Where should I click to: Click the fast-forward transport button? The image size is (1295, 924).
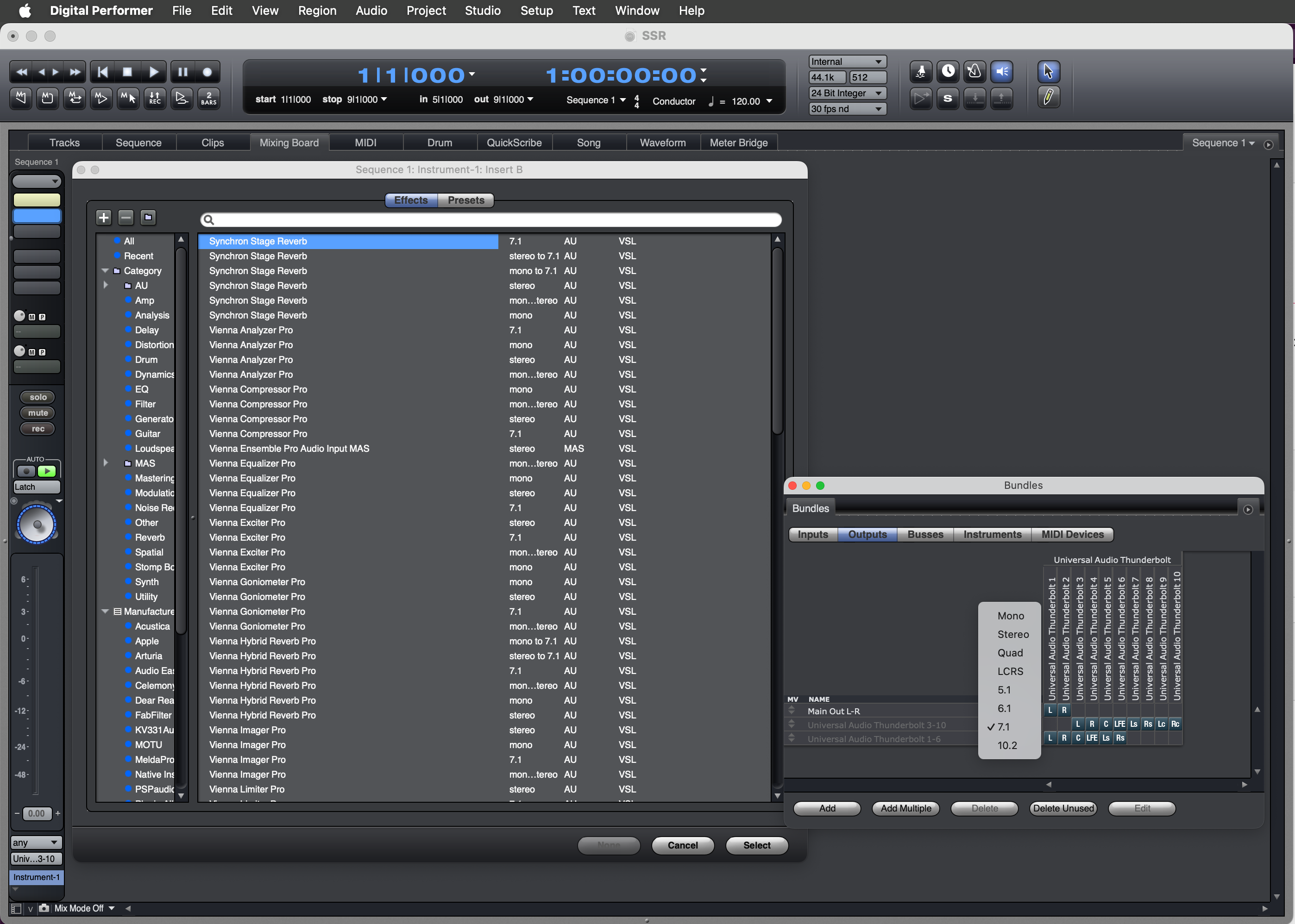pyautogui.click(x=75, y=72)
